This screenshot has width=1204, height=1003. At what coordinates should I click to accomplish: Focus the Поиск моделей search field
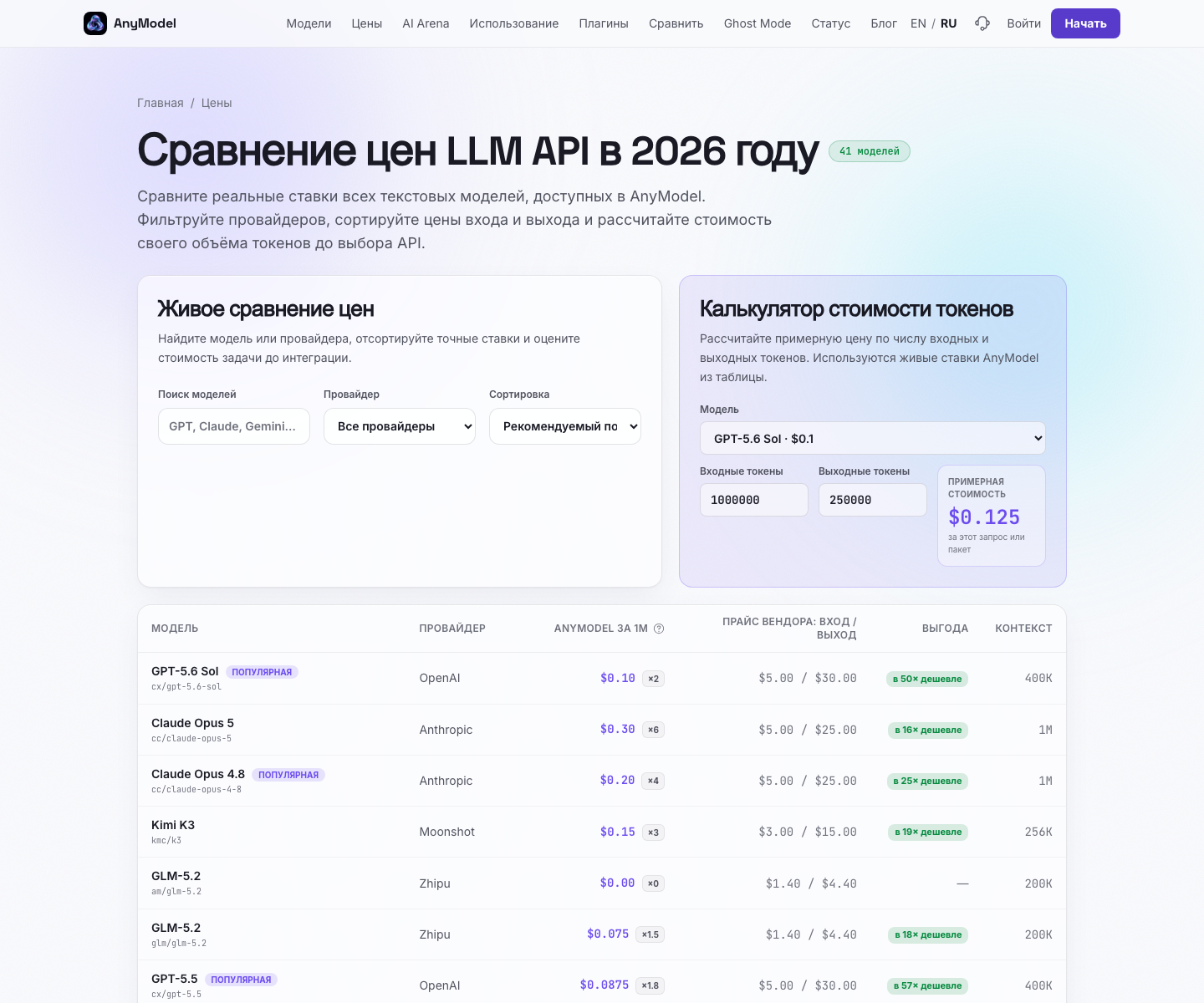234,426
